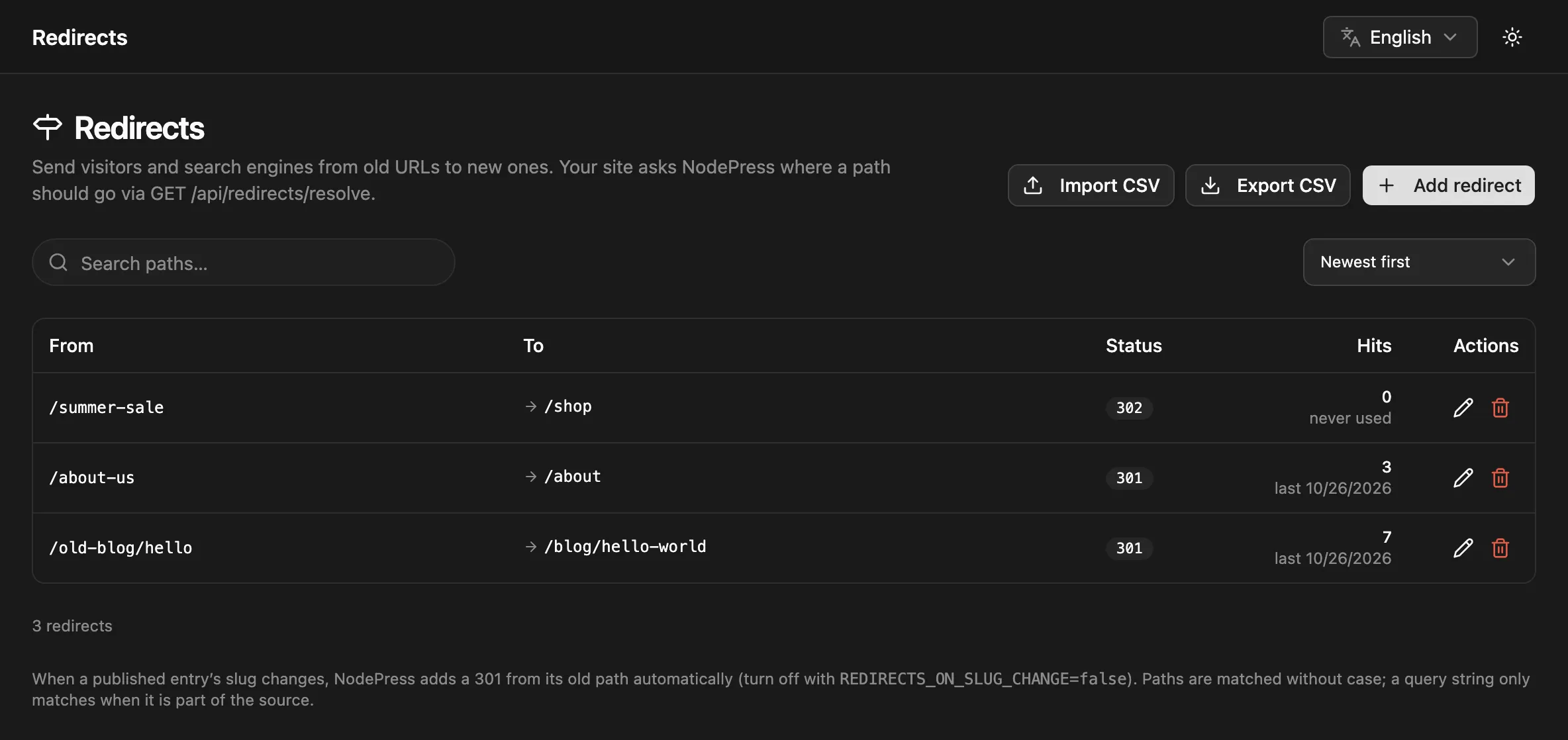Screen dimensions: 1568x740
Task: Select the /old-blog/hello source path
Action: pos(121,548)
